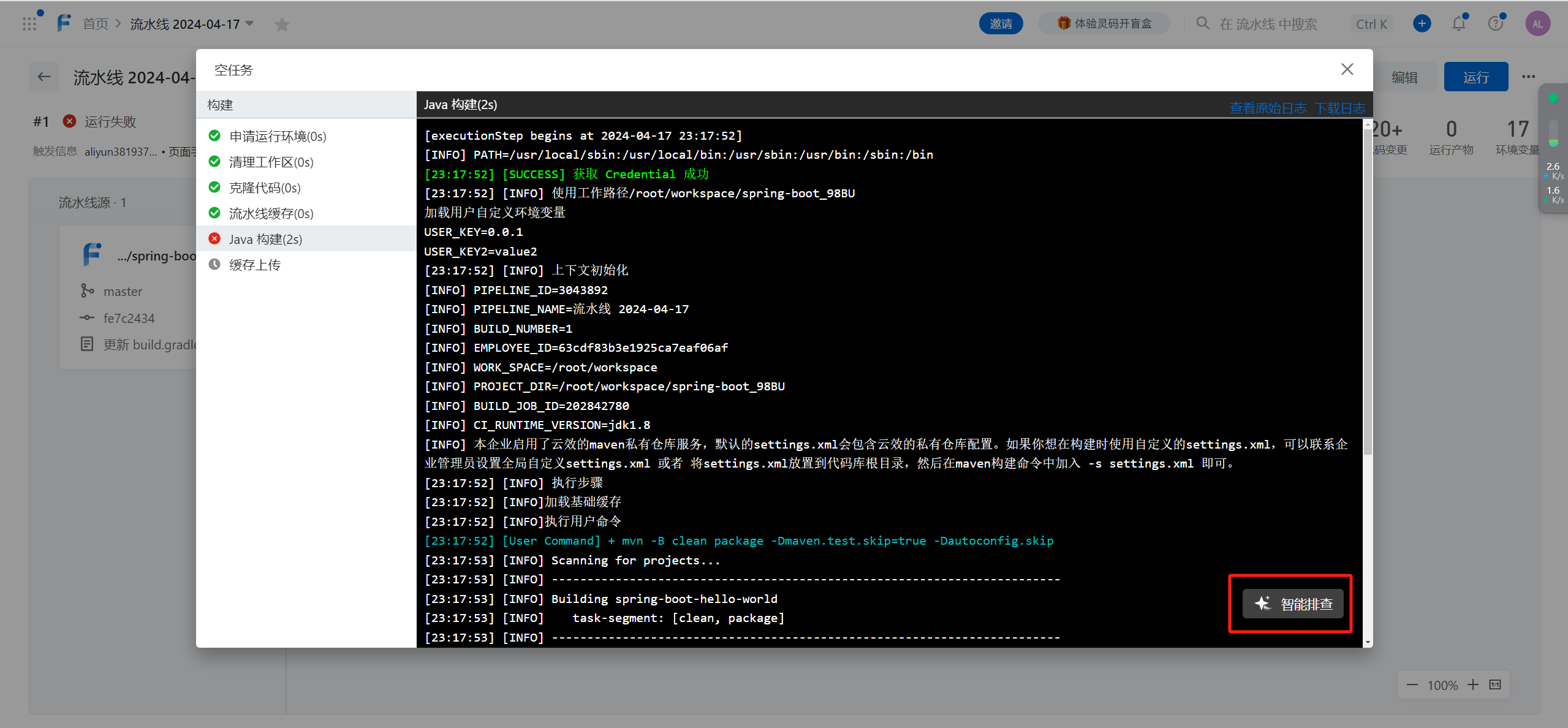Expand the 流水线 2024-04-17 breadcrumb dropdown
The width and height of the screenshot is (1568, 728).
(249, 24)
